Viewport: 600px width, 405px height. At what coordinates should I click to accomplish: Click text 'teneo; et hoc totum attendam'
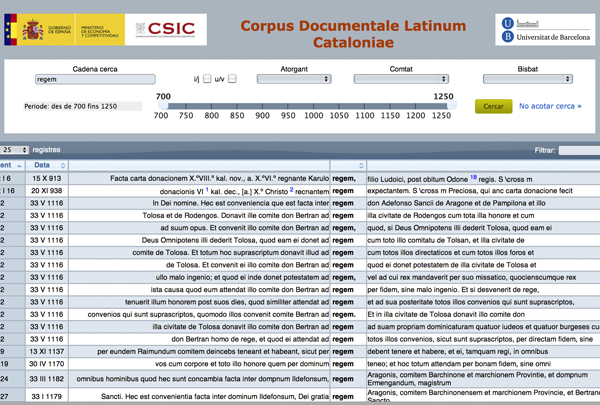[459, 364]
